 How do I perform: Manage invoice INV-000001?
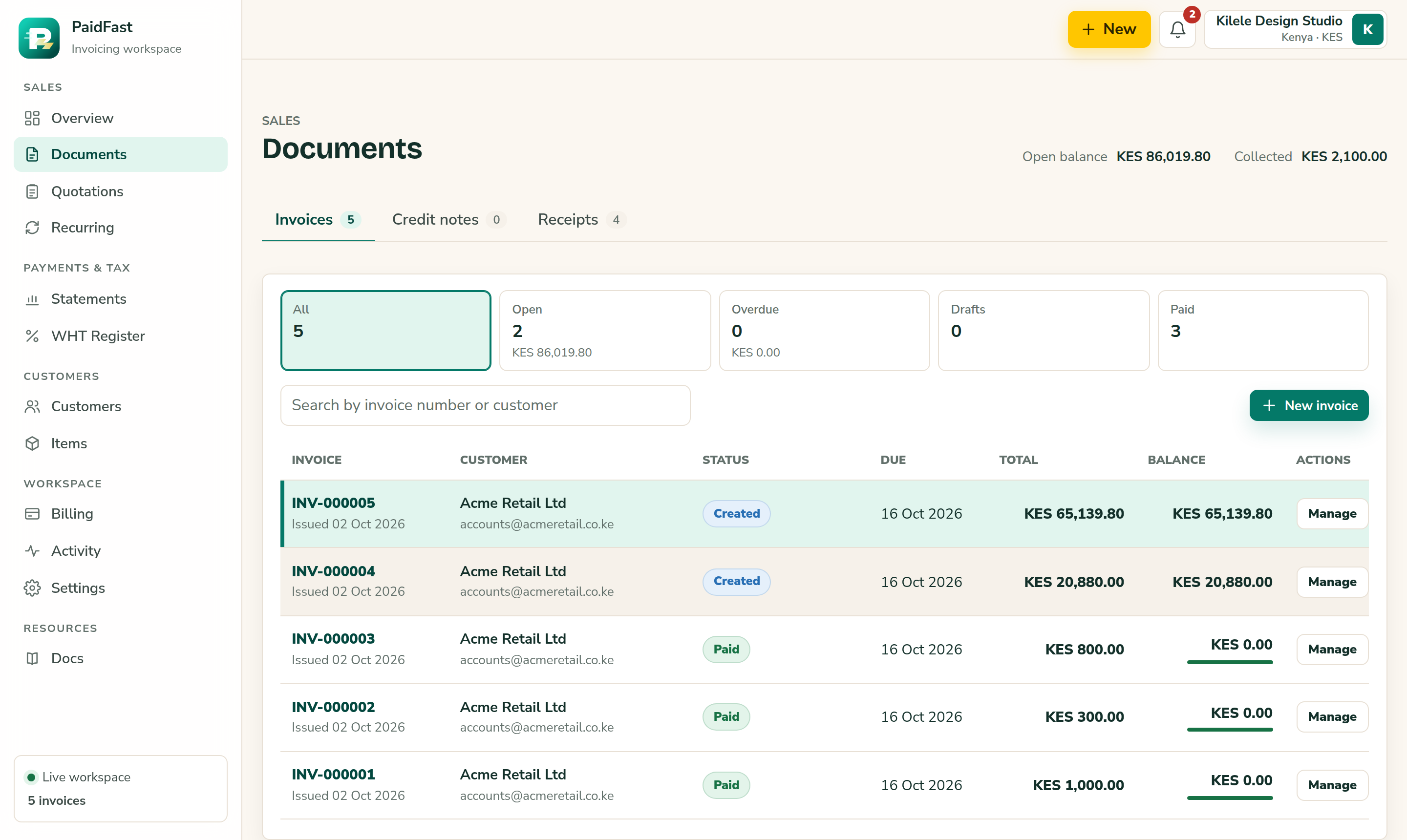tap(1332, 785)
